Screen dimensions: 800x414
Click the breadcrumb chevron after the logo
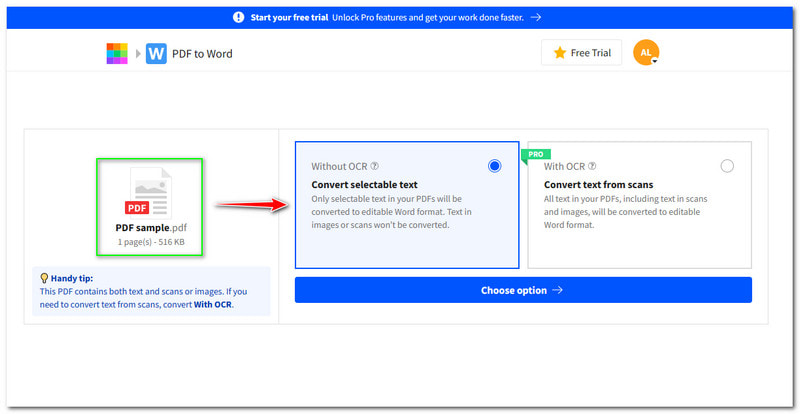[x=138, y=54]
